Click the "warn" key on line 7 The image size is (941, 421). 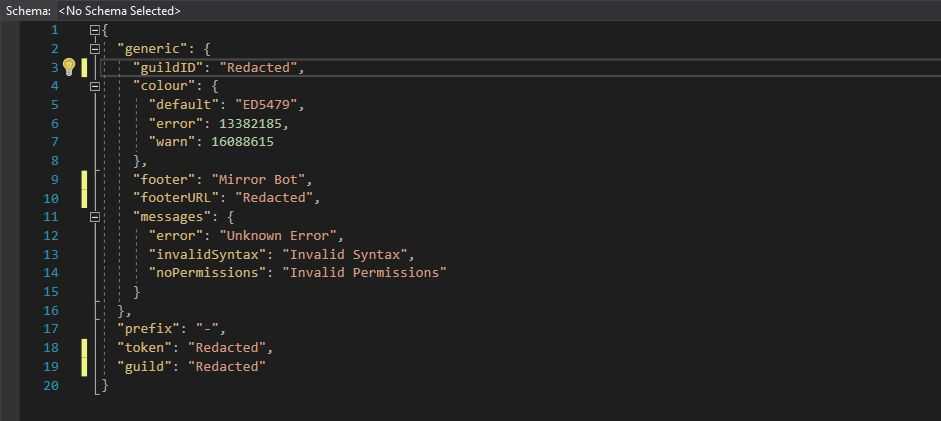click(172, 142)
